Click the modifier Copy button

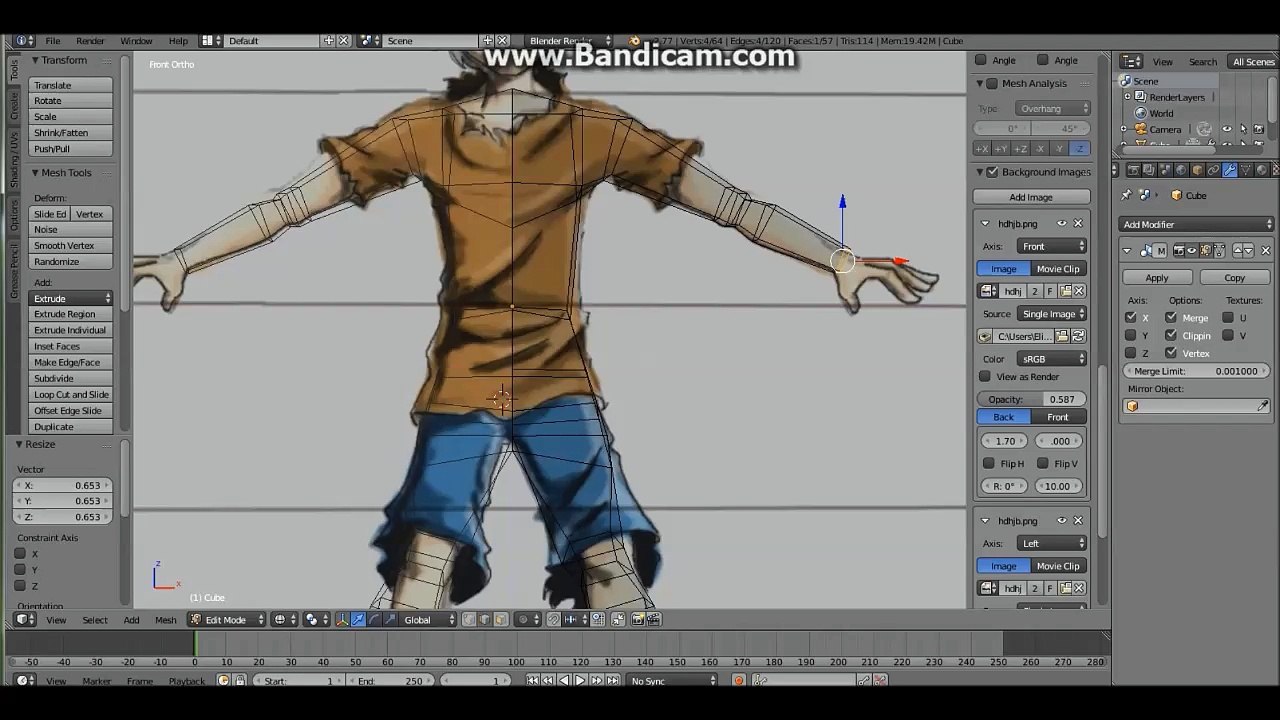(1235, 278)
